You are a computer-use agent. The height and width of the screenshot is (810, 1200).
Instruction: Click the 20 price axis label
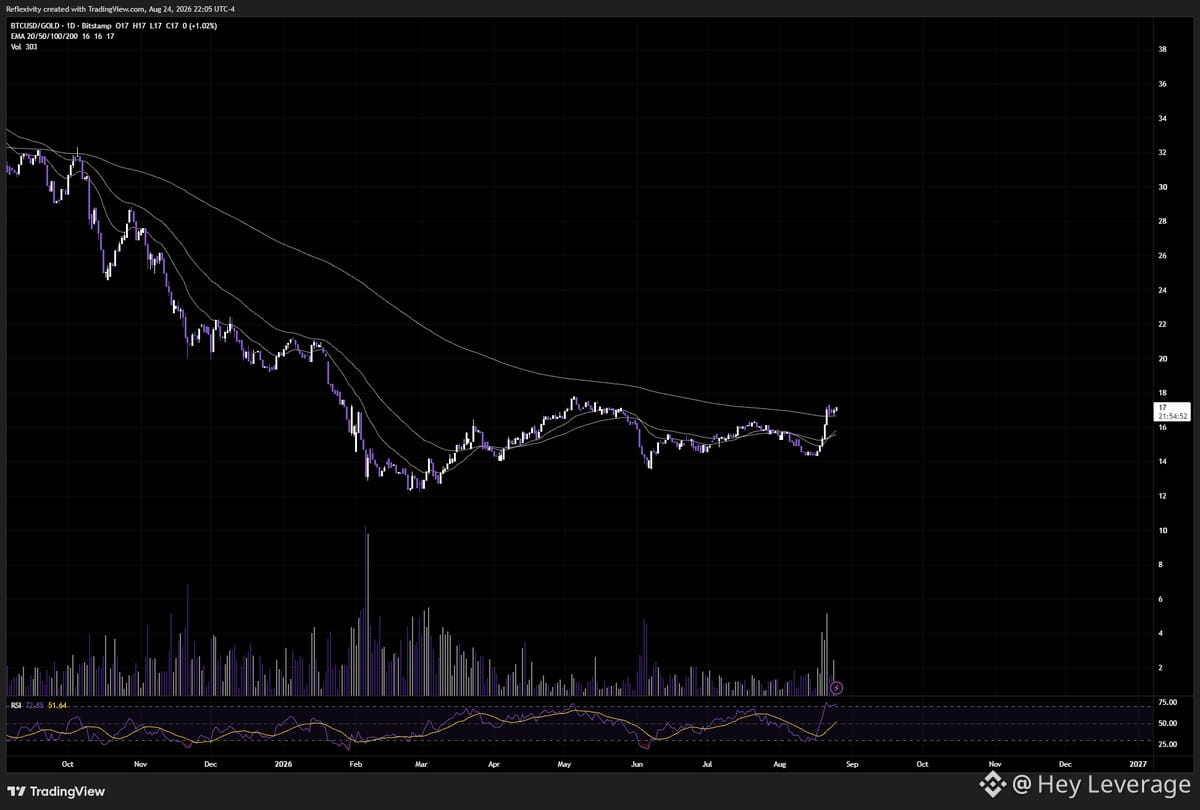pyautogui.click(x=1162, y=358)
